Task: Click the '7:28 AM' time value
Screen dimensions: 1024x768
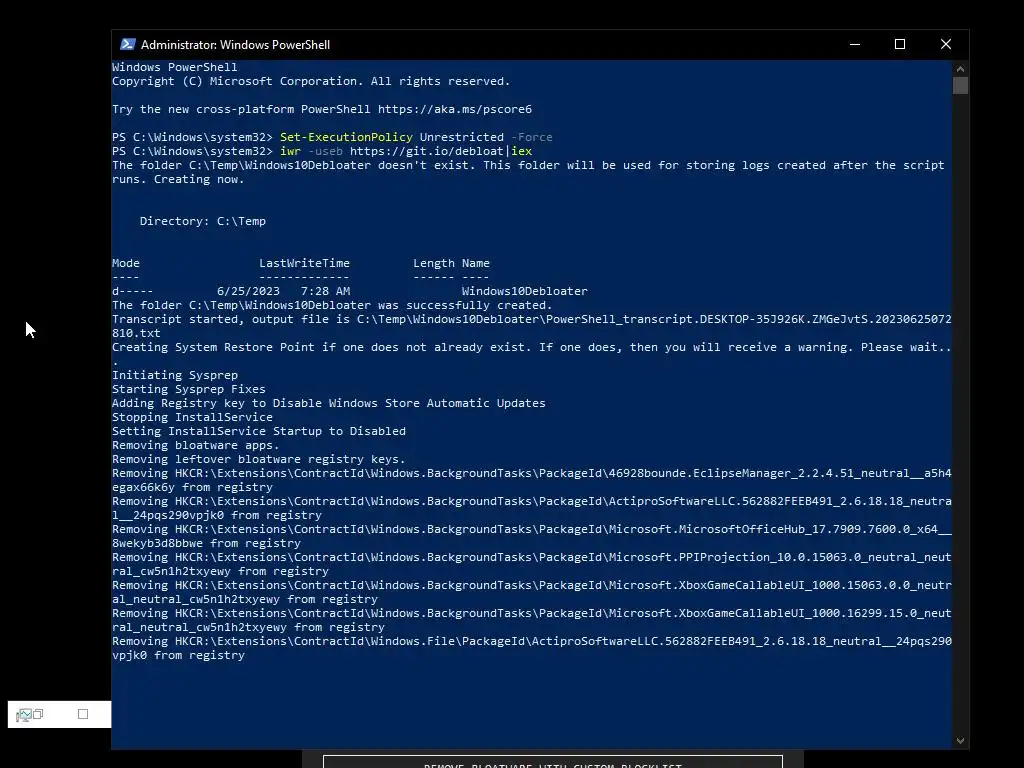Action: (x=325, y=291)
